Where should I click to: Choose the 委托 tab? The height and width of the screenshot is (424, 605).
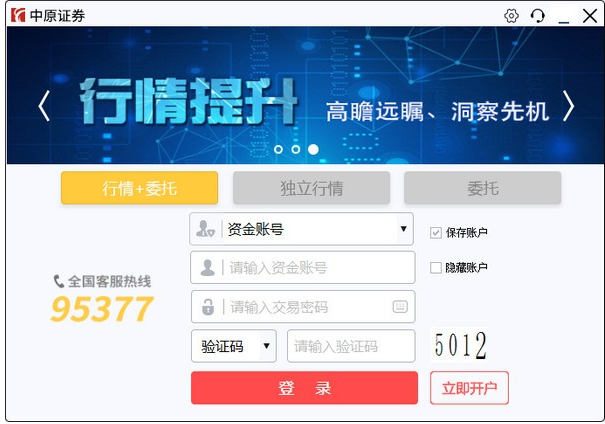click(482, 188)
